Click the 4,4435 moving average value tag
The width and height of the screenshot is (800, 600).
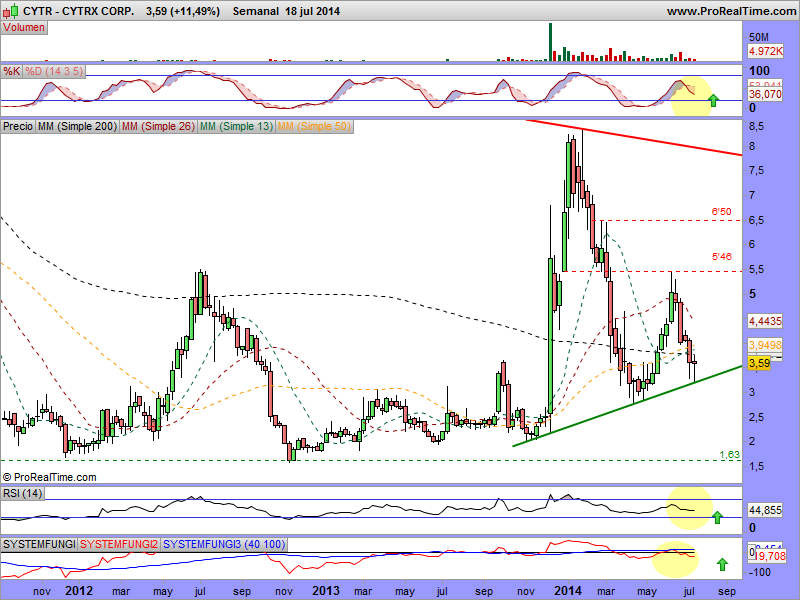pos(765,321)
